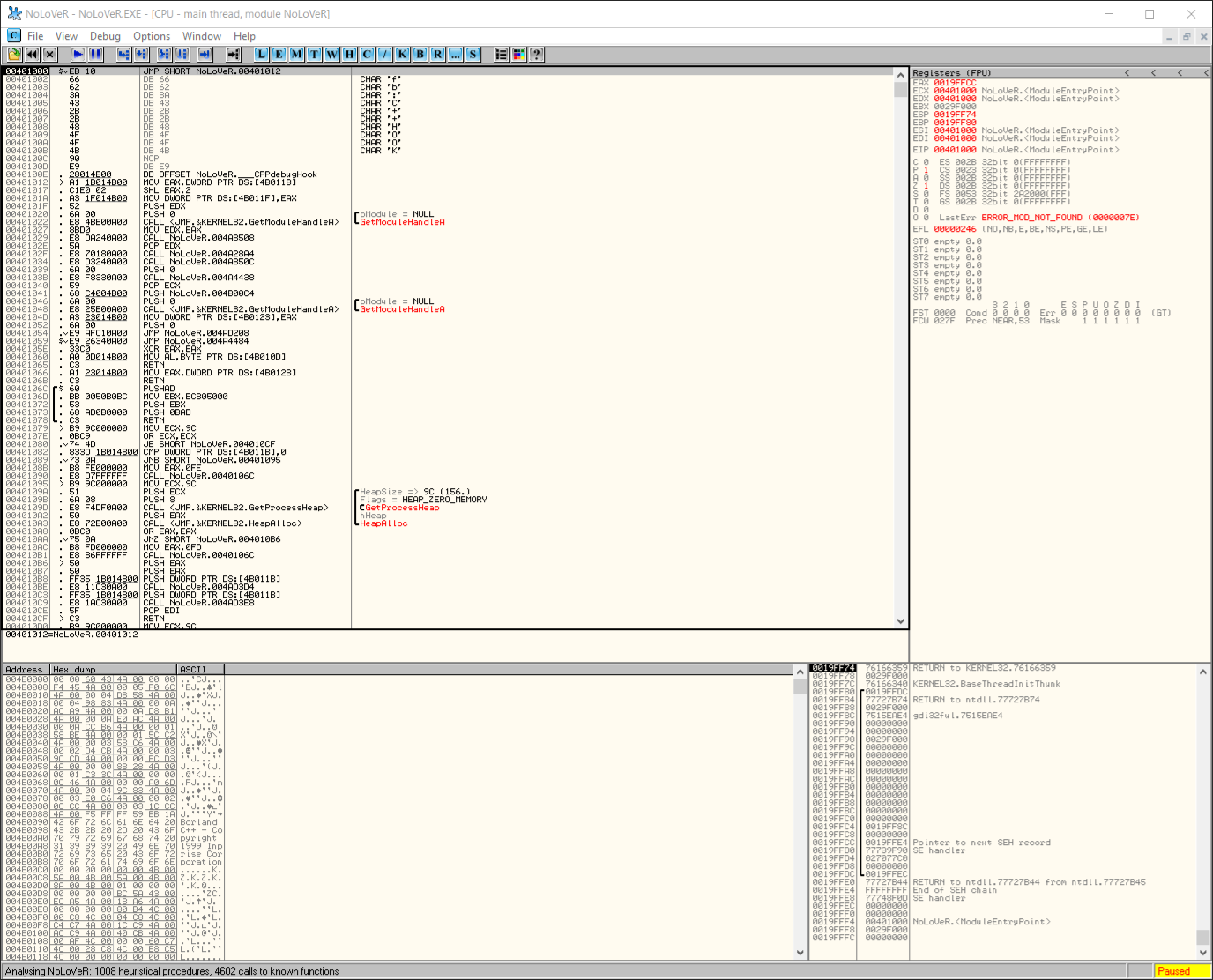1213x980 pixels.
Task: Pause execution with the pause icon
Action: point(96,54)
